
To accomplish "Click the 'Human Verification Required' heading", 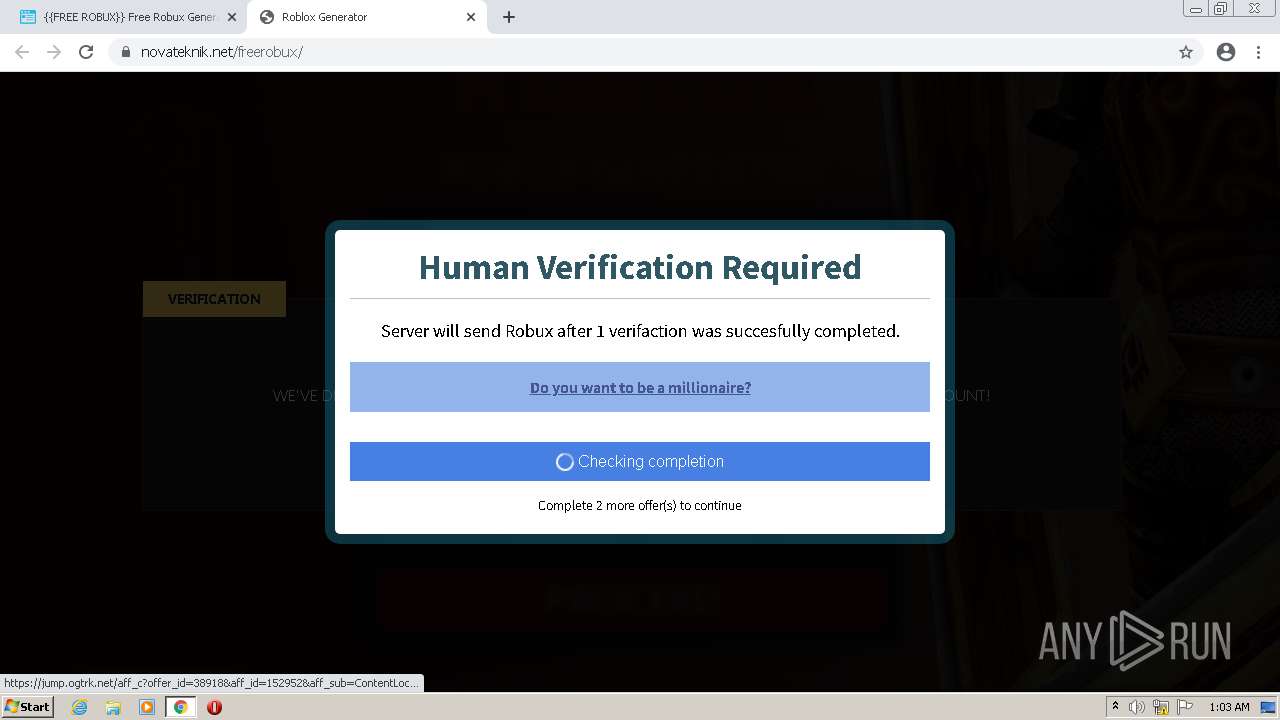I will coord(640,267).
